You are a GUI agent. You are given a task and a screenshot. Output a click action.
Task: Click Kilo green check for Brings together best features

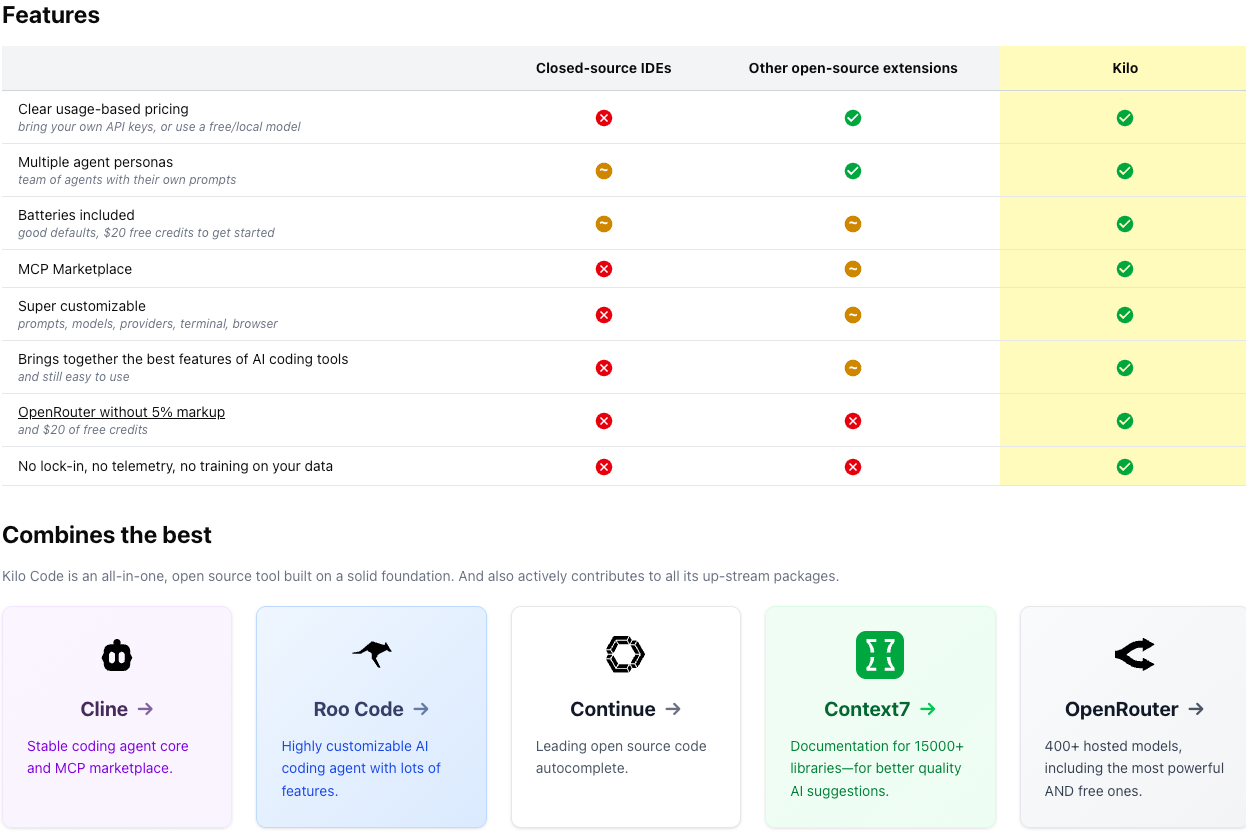point(1125,368)
